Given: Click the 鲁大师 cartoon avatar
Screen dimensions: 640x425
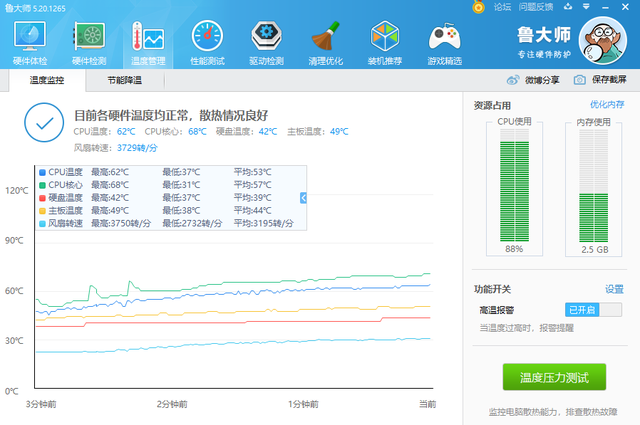Looking at the screenshot, I should tap(603, 41).
